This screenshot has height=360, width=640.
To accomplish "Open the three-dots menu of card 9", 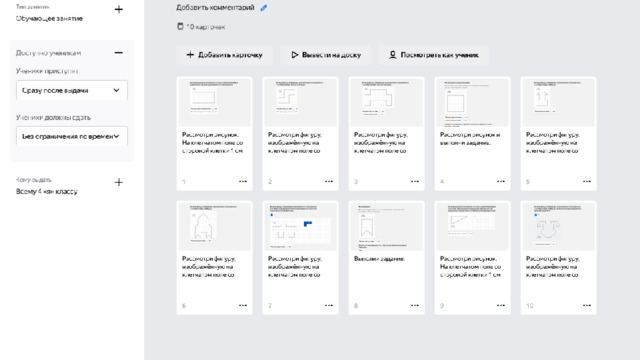I will click(501, 305).
